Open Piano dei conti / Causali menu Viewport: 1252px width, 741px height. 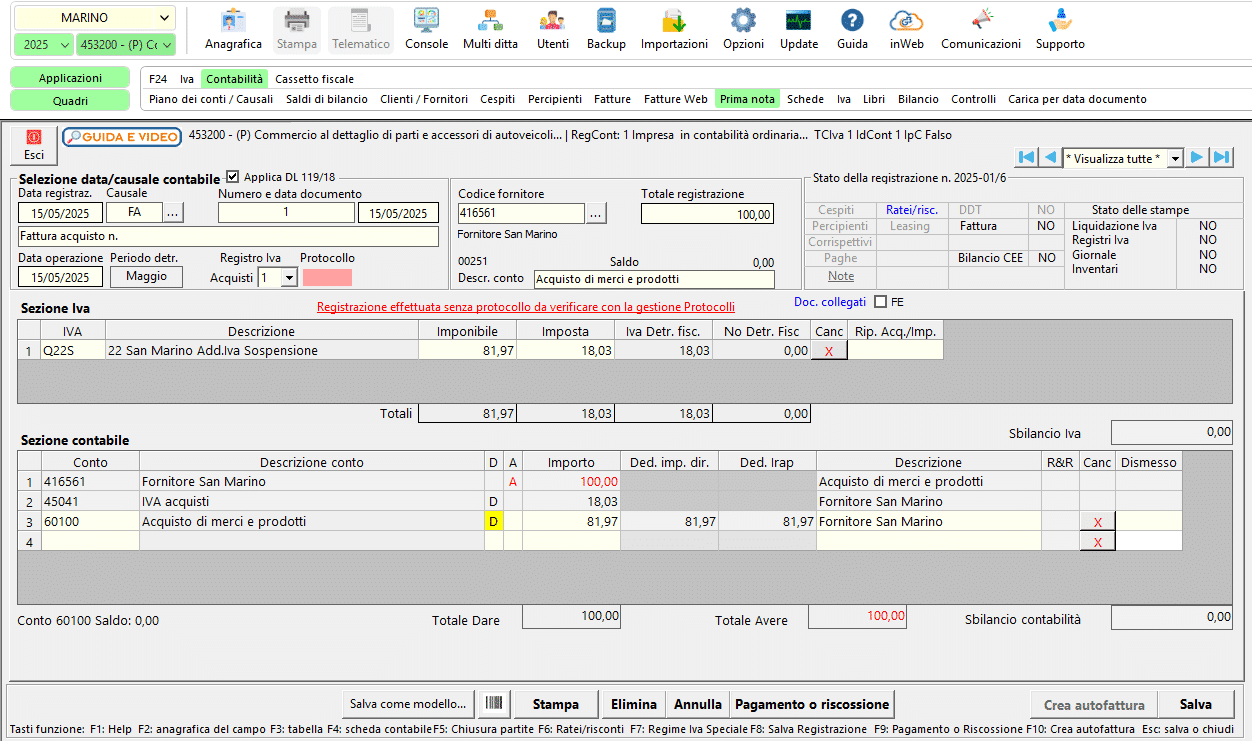(211, 99)
